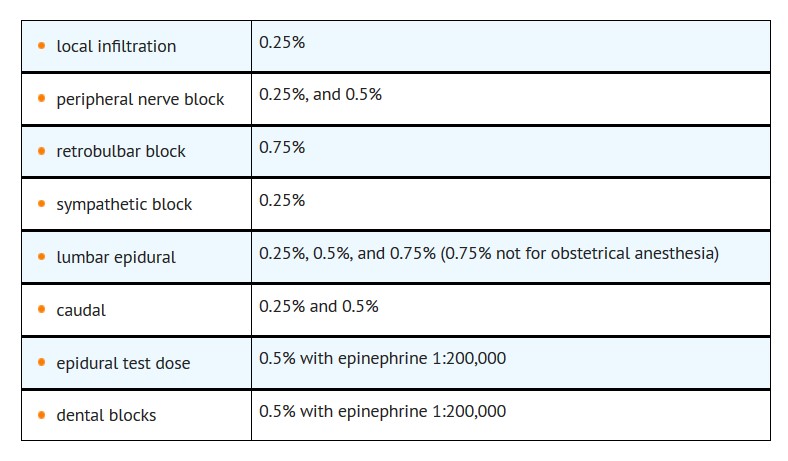Click the orange bullet beside retrobulbar block
The height and width of the screenshot is (461, 788).
[x=41, y=151]
